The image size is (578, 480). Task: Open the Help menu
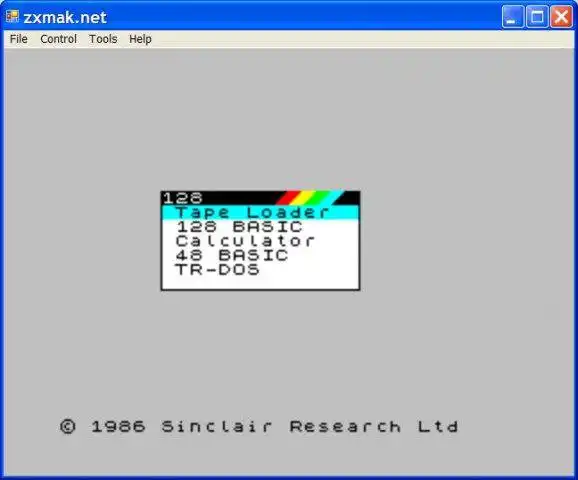click(140, 39)
